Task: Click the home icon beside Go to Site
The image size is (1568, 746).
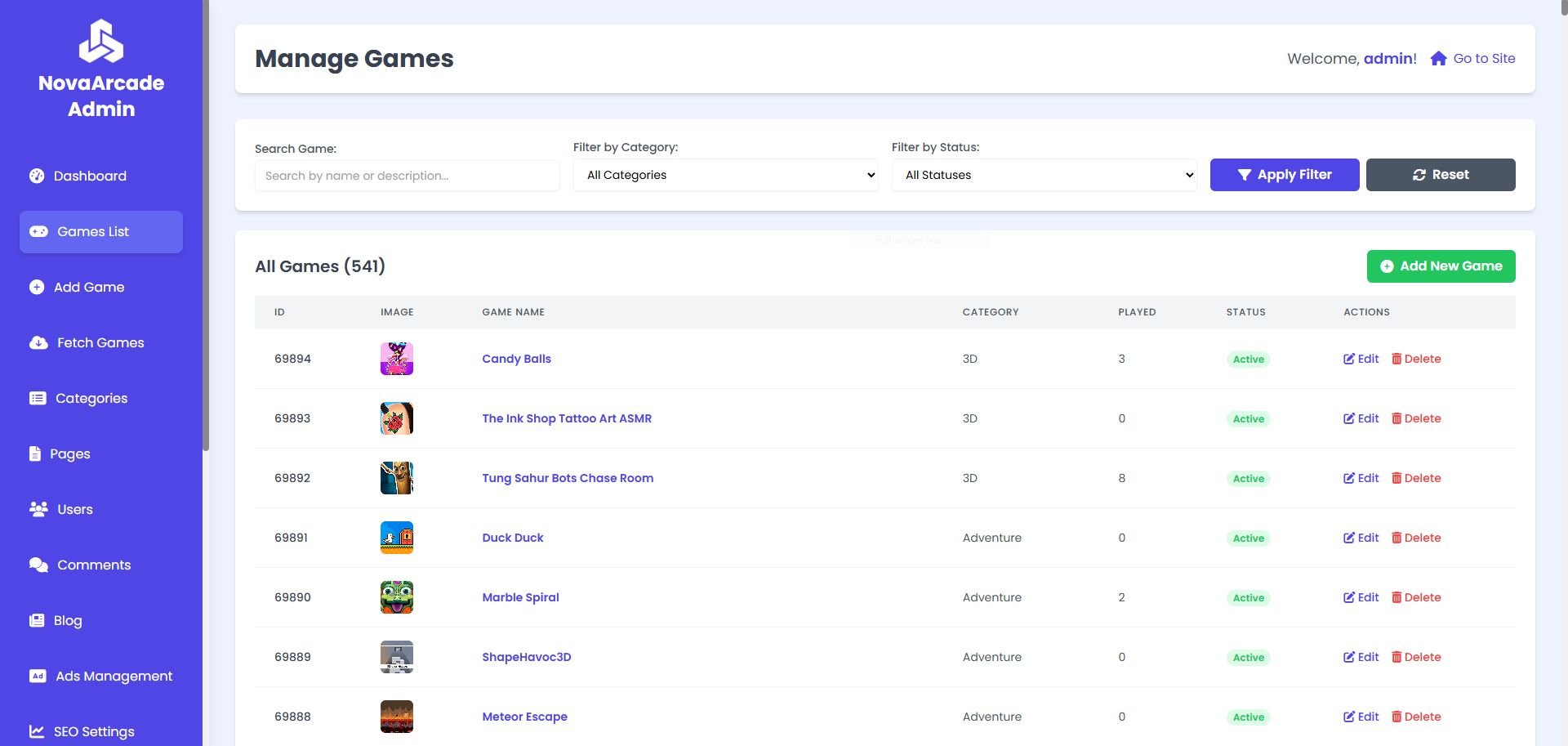Action: [1438, 59]
